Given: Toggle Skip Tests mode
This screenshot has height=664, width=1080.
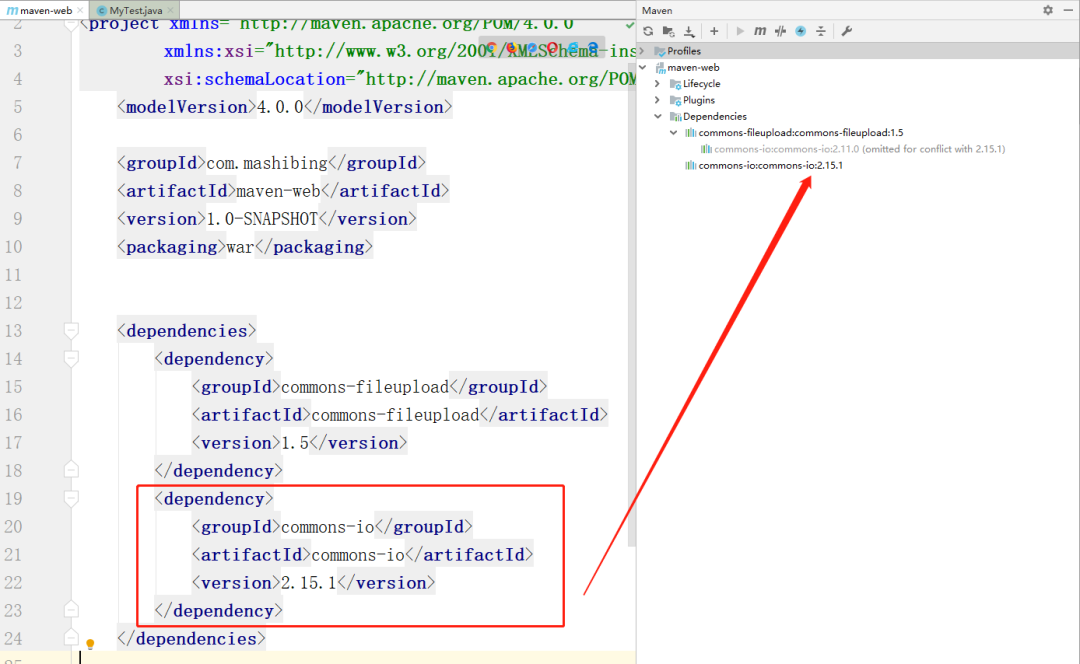Looking at the screenshot, I should [x=780, y=31].
